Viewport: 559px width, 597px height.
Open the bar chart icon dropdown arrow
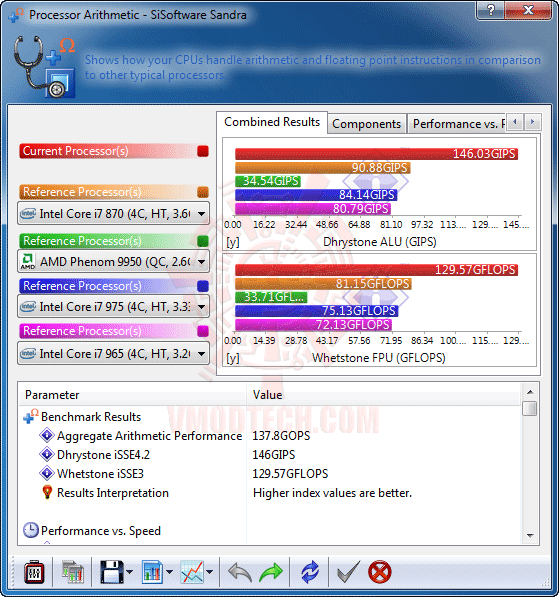point(169,571)
